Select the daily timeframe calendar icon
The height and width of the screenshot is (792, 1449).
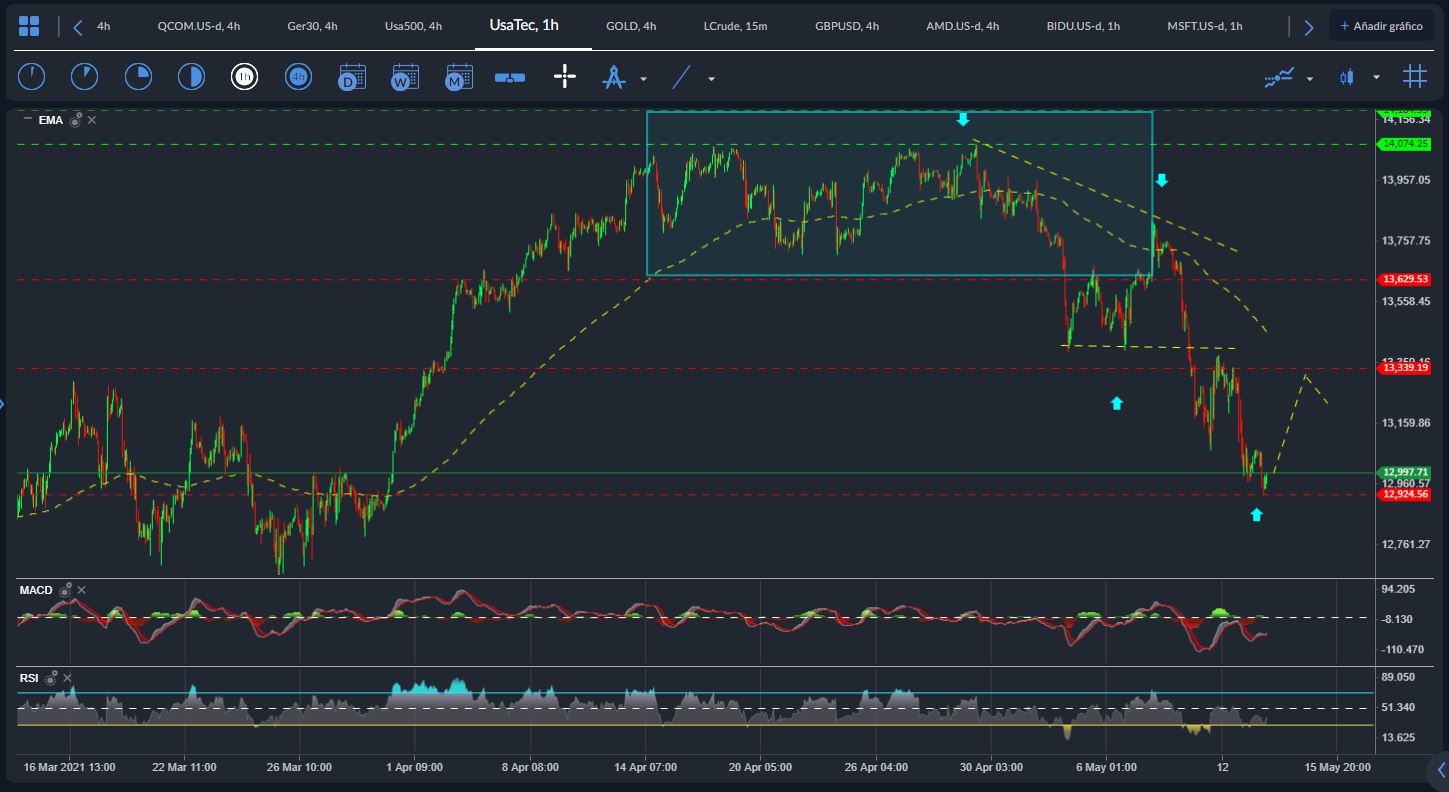(352, 77)
